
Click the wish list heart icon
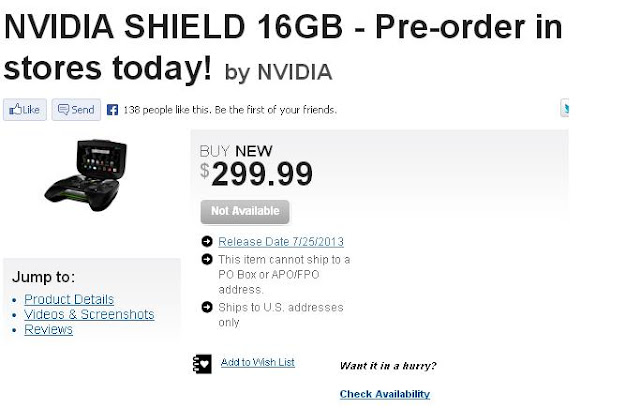pos(201,364)
